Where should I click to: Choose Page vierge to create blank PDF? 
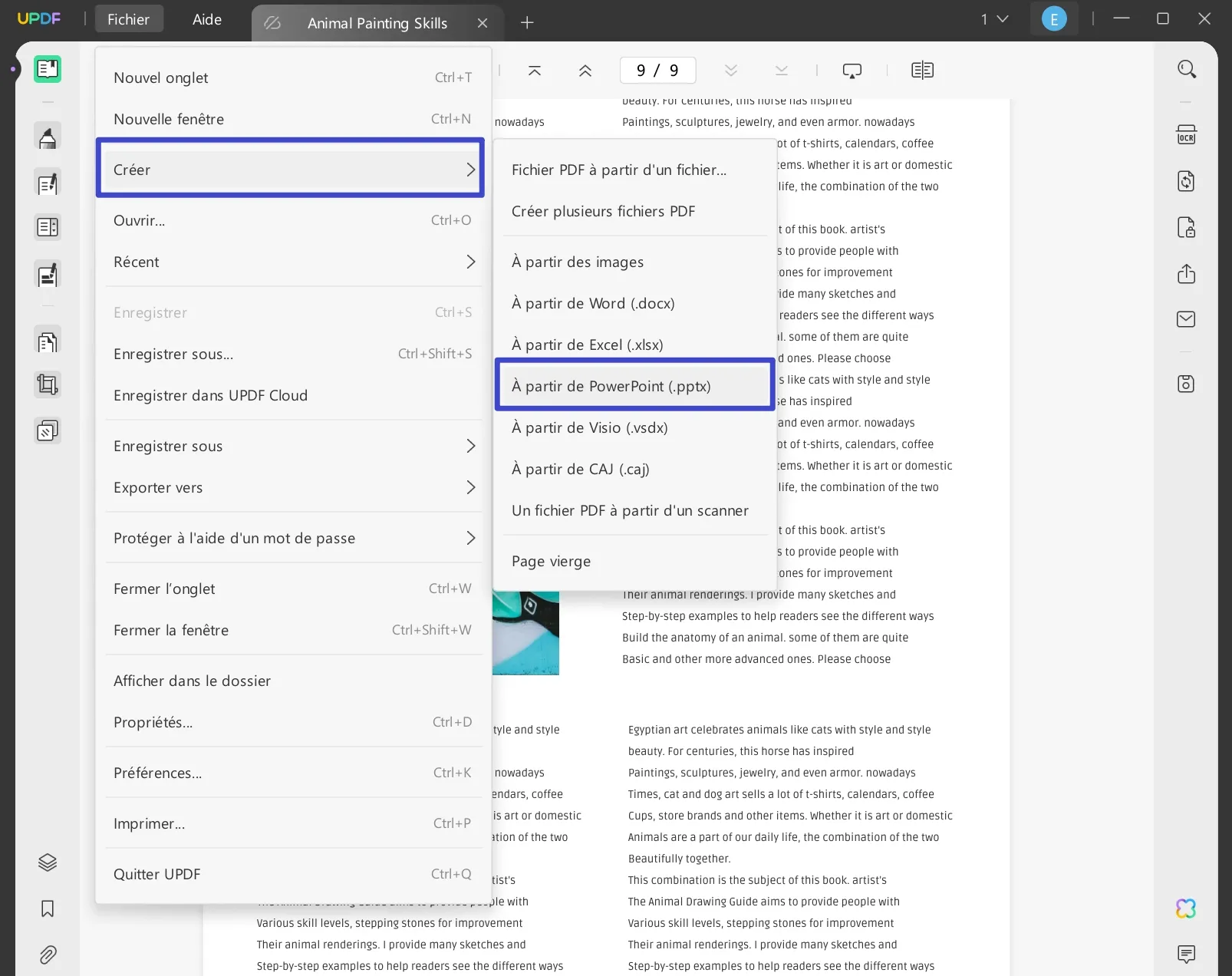click(x=551, y=561)
